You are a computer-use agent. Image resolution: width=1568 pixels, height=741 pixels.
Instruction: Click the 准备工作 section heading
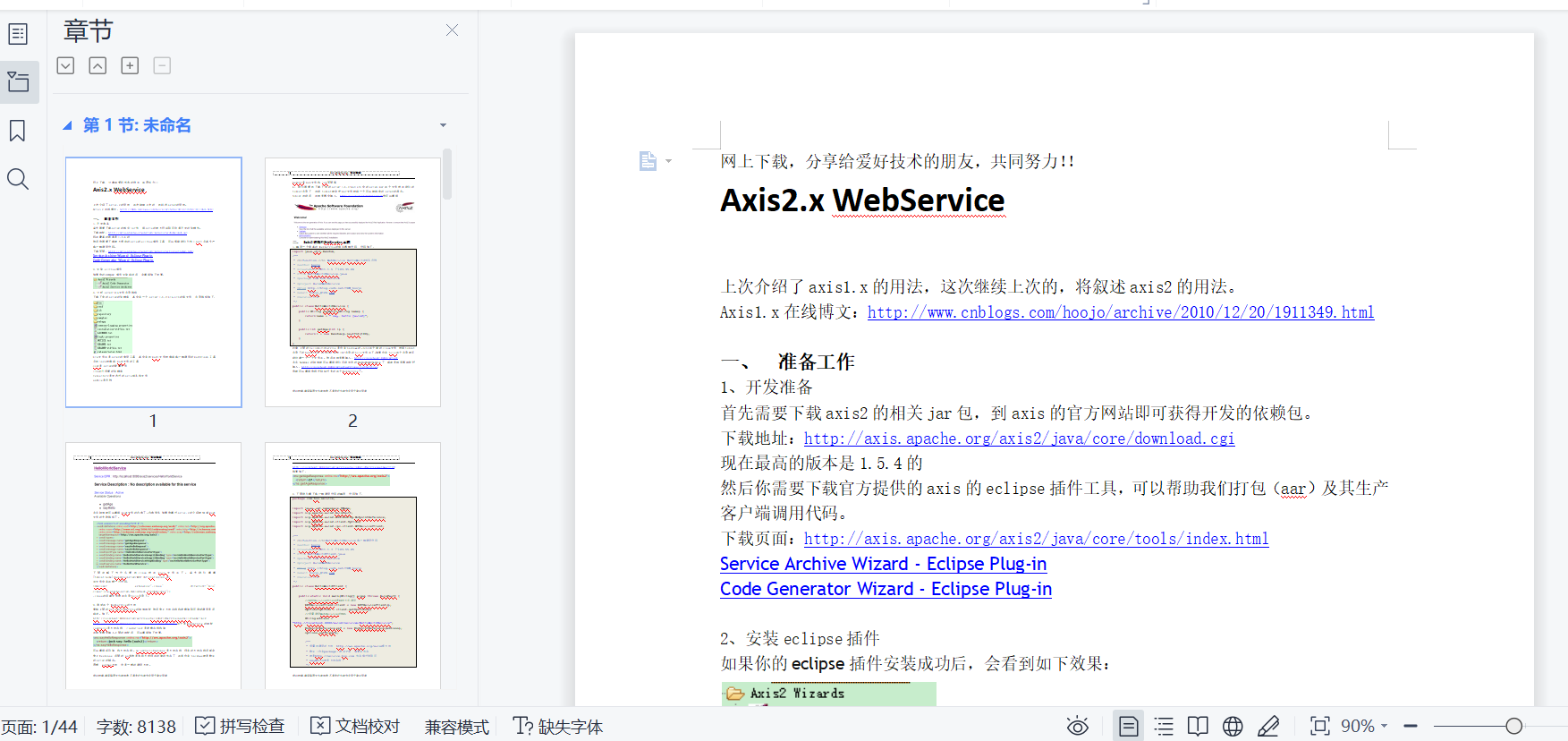[816, 362]
